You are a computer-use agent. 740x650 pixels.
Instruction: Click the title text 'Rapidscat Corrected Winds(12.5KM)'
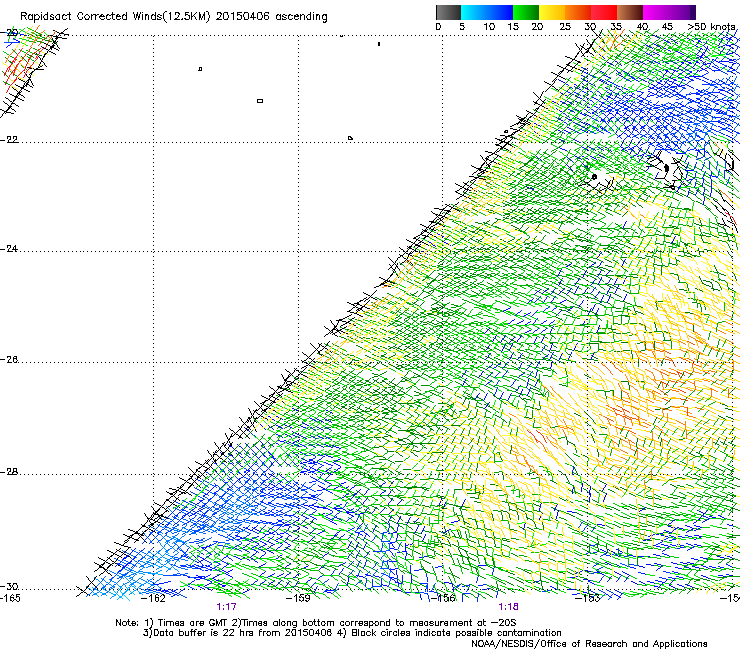click(x=115, y=17)
